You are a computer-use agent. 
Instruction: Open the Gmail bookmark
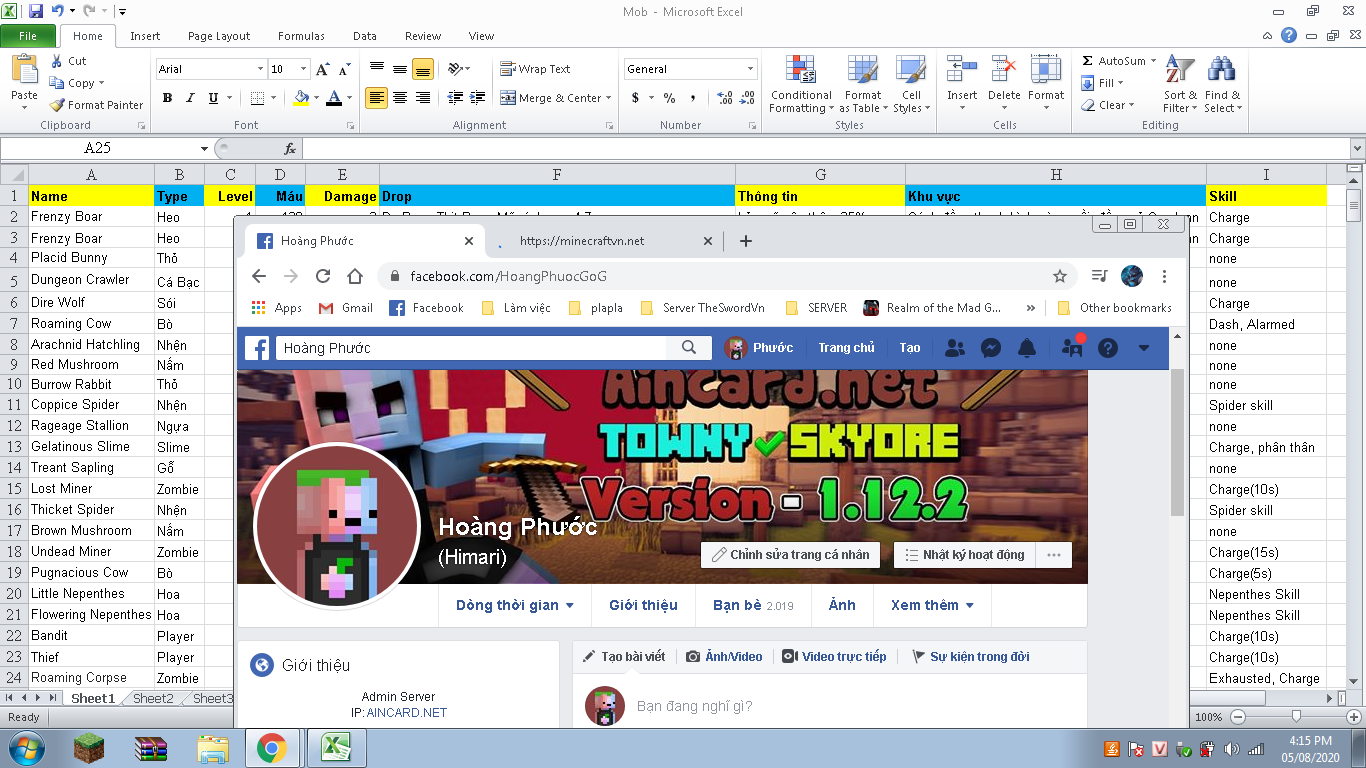(x=345, y=308)
